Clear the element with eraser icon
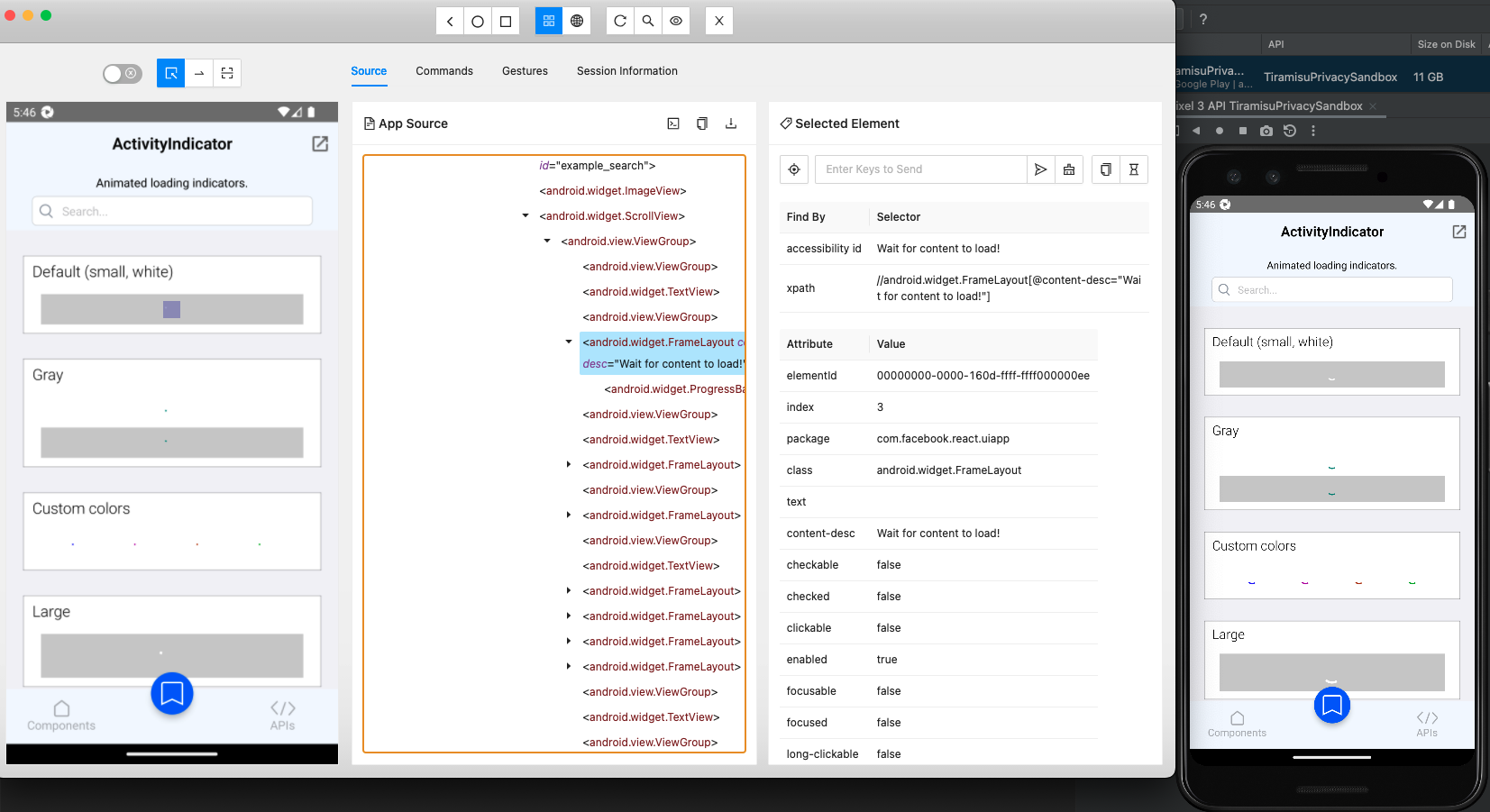The width and height of the screenshot is (1490, 812). [1069, 169]
